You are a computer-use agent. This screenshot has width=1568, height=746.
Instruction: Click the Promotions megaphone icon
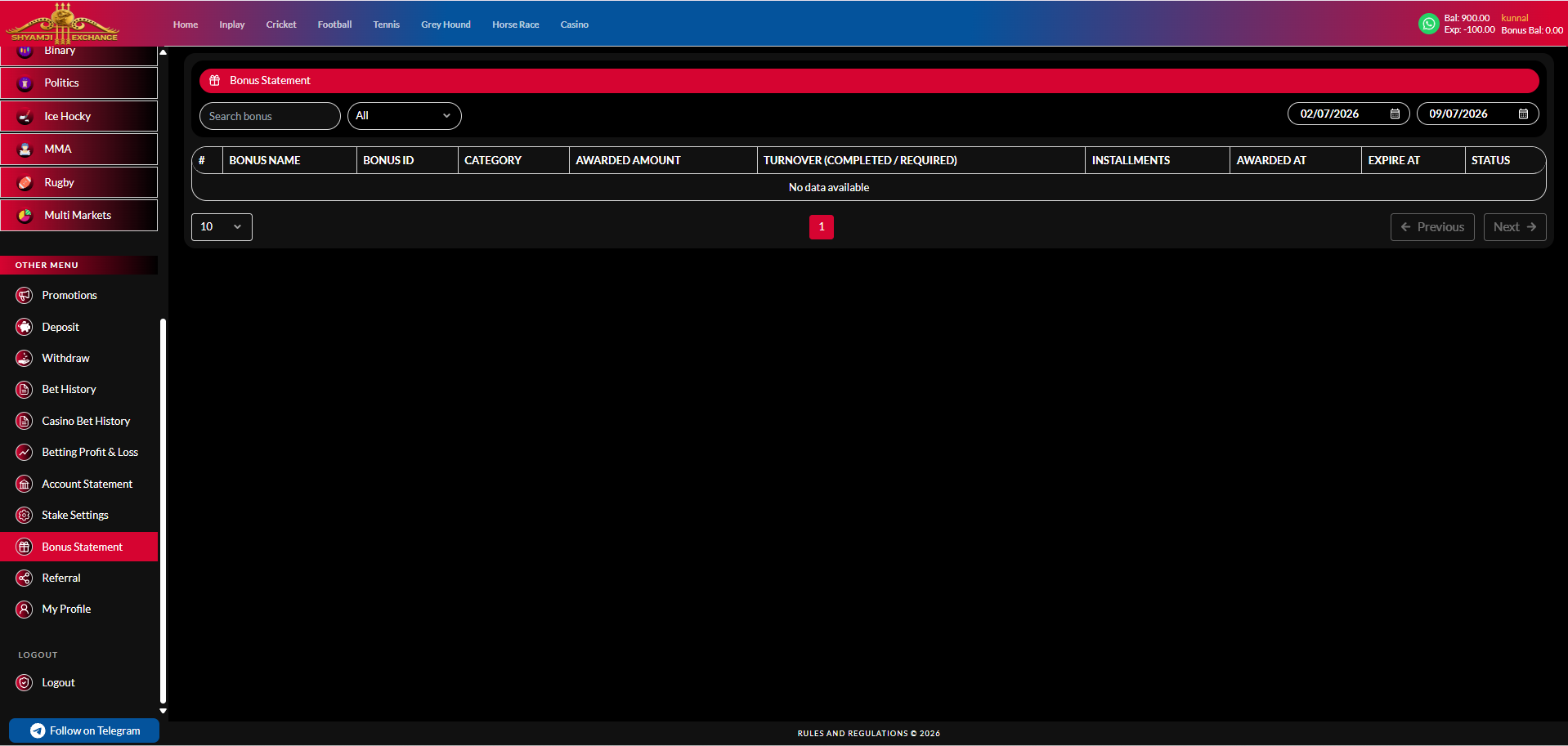coord(25,296)
